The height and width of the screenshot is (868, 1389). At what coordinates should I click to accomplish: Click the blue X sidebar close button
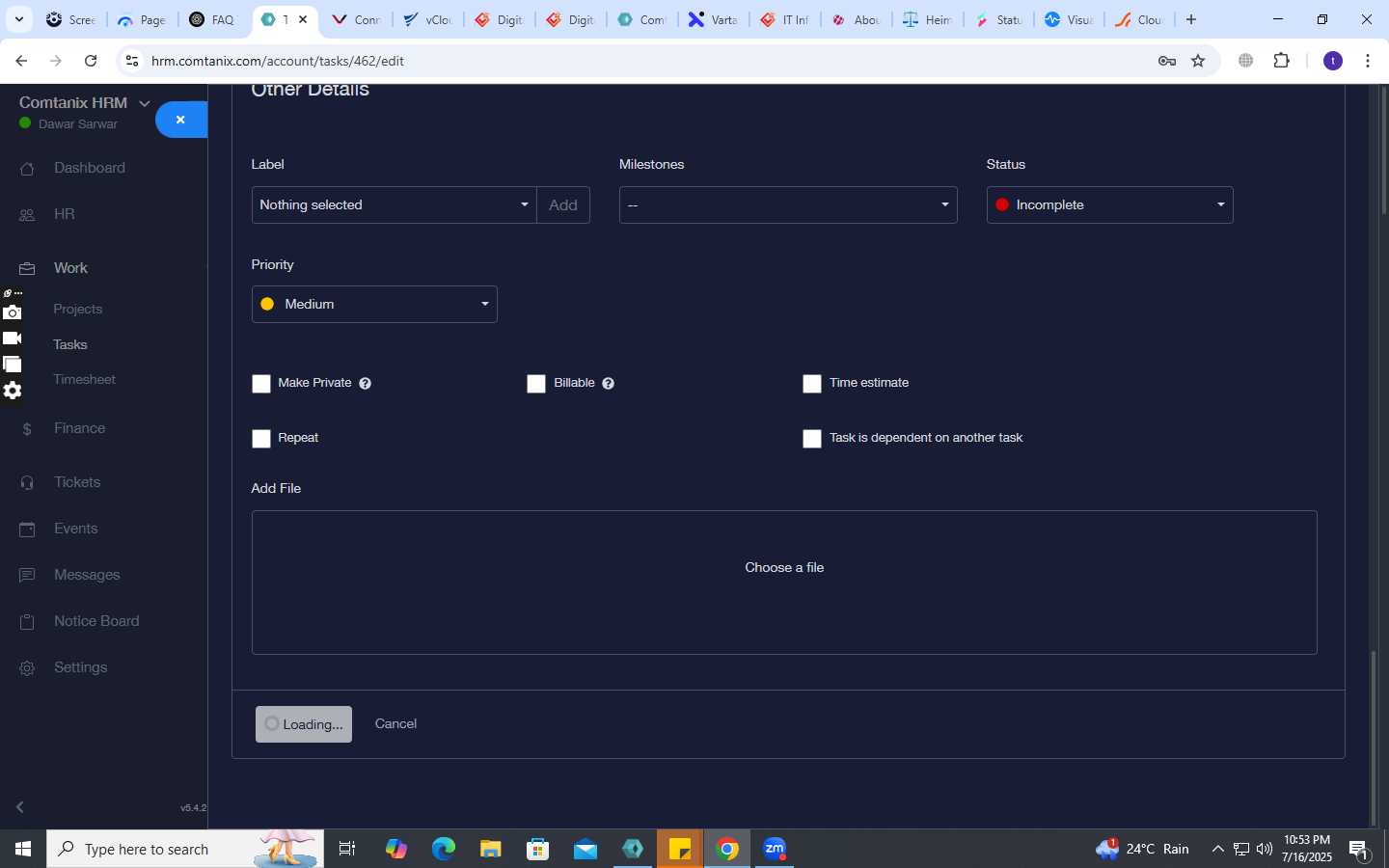coord(181,120)
